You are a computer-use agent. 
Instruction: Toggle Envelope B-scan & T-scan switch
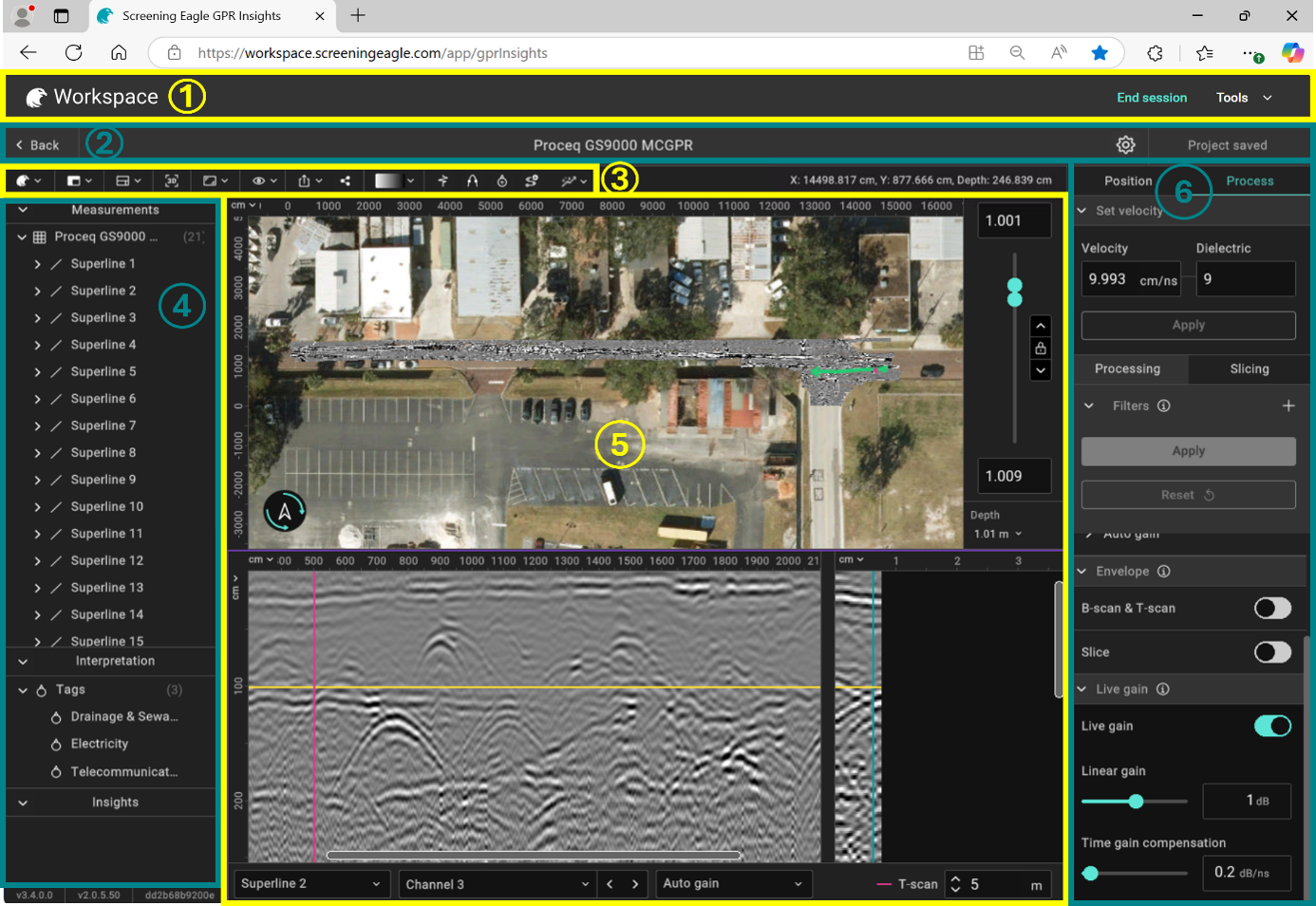[x=1272, y=608]
